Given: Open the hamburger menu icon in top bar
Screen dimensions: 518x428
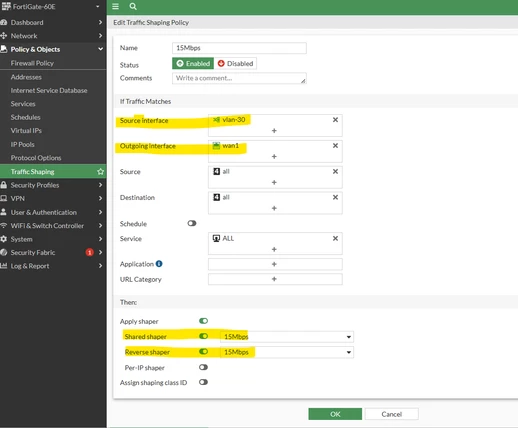Looking at the screenshot, I should (x=115, y=6).
